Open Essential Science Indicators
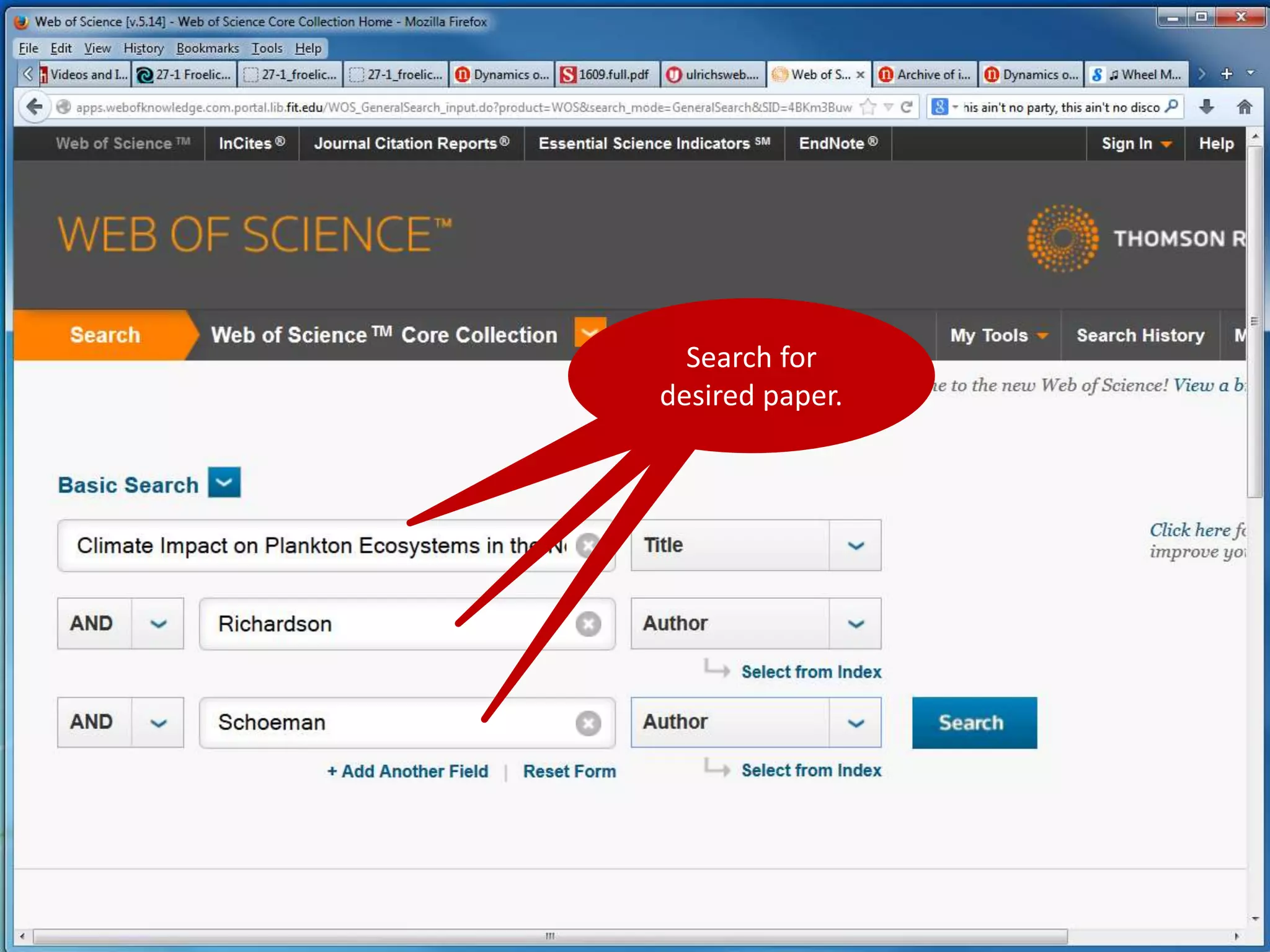This screenshot has height=952, width=1270. (x=654, y=144)
